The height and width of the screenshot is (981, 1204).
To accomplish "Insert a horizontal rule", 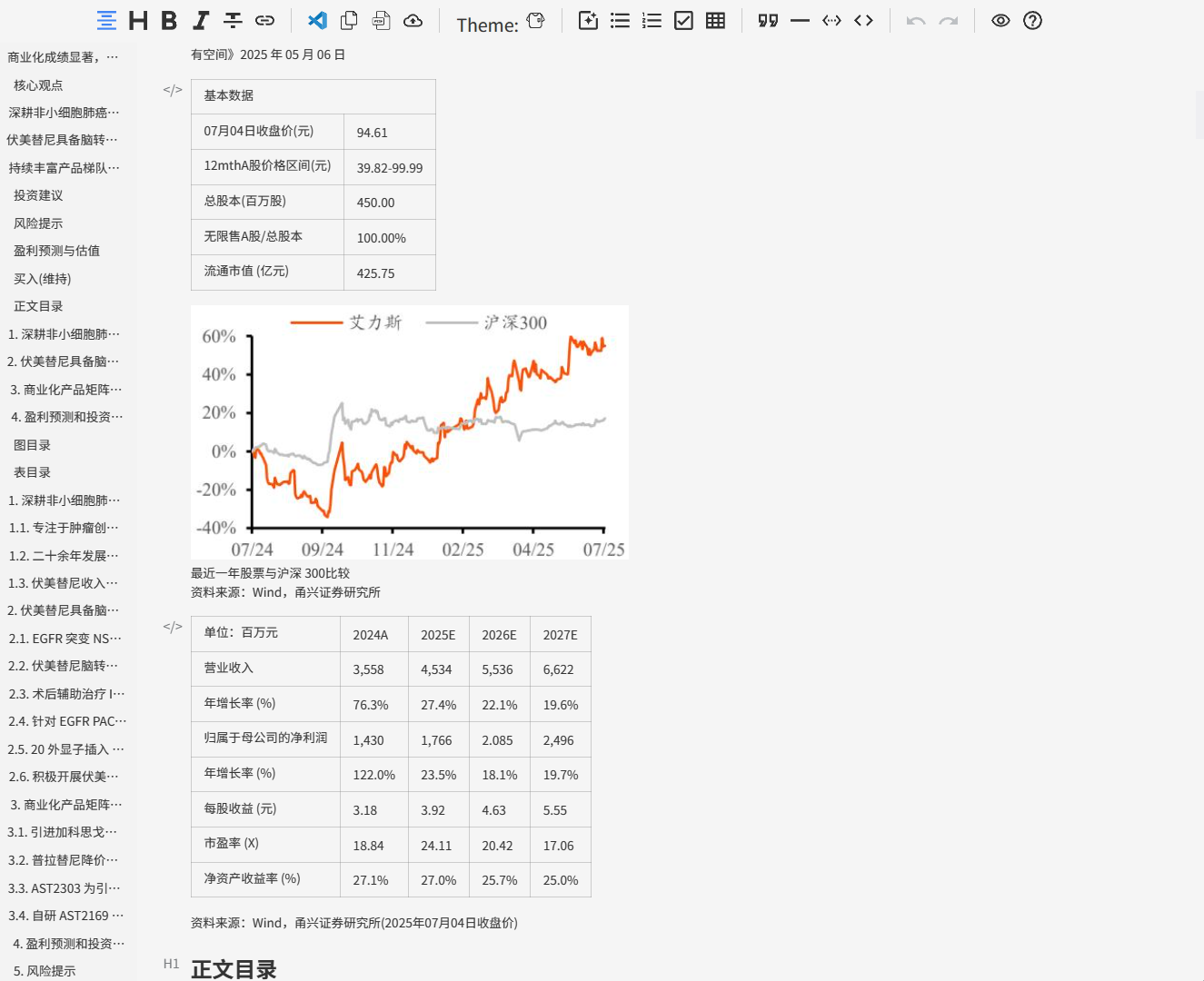I will (800, 20).
